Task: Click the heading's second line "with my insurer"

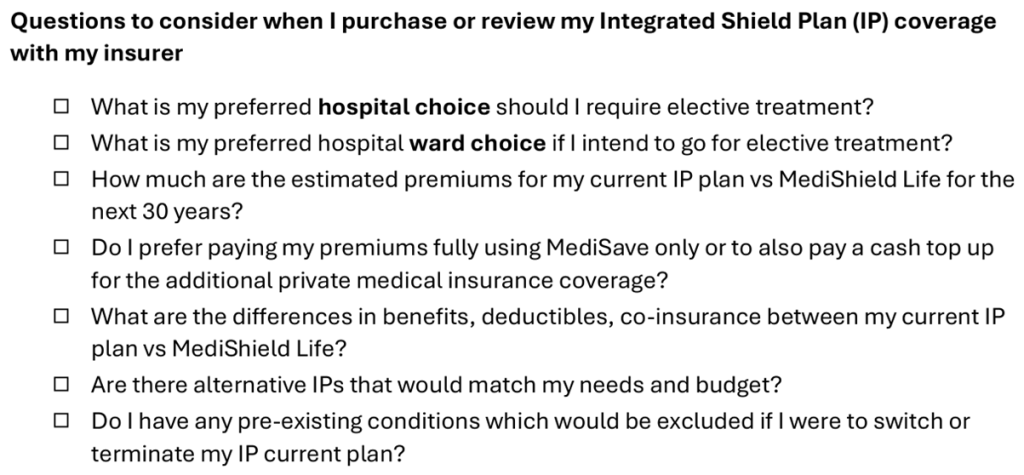Action: pyautogui.click(x=97, y=53)
